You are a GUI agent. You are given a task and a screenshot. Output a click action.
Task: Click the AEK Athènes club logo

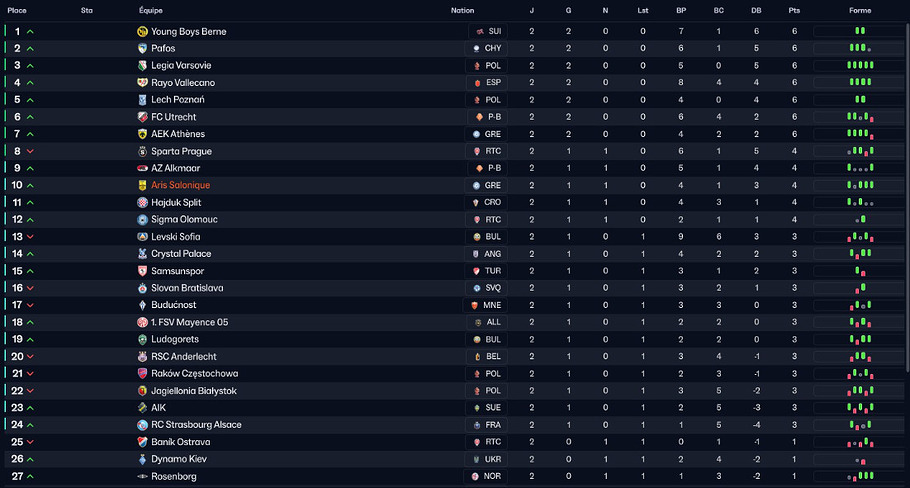click(x=142, y=134)
